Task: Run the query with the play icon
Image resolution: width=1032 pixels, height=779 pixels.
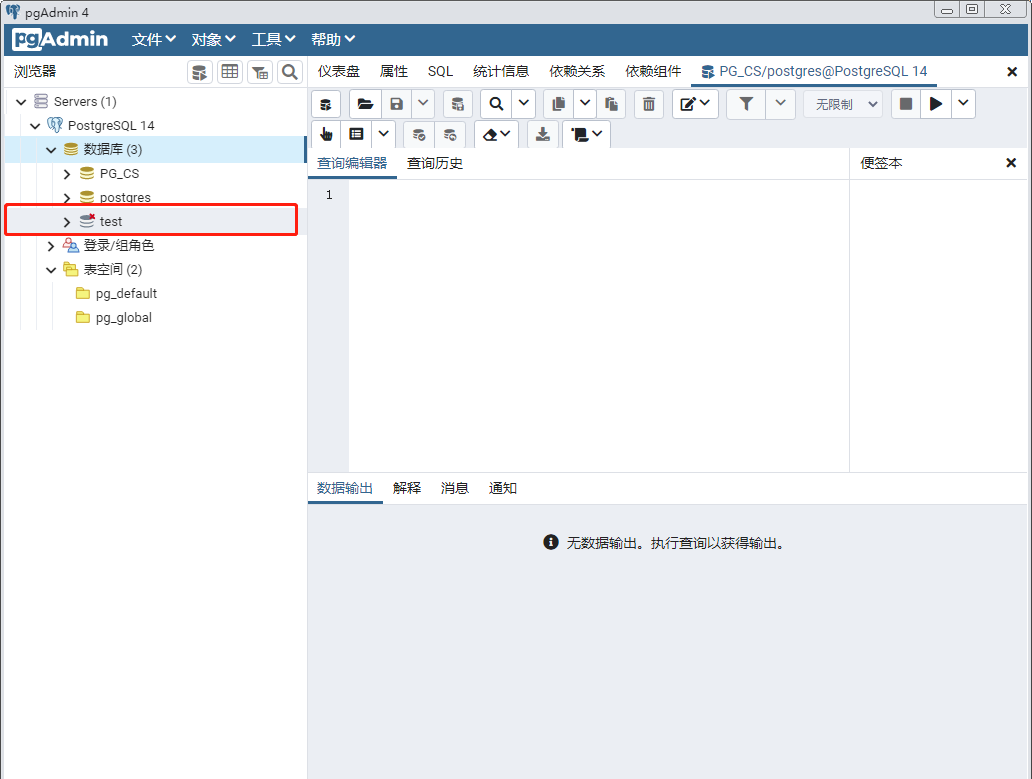Action: point(935,104)
